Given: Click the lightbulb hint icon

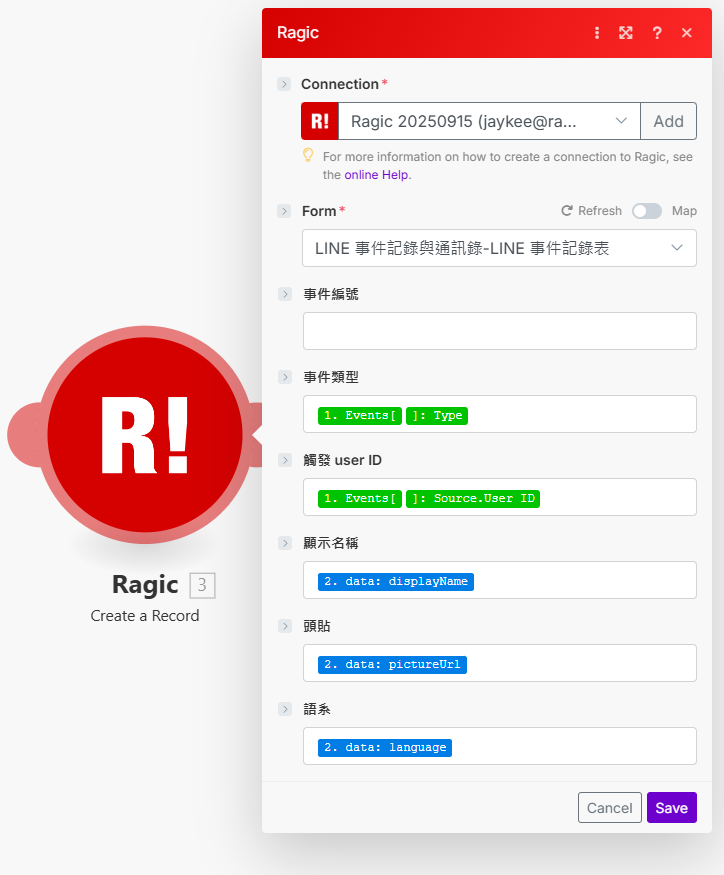Looking at the screenshot, I should (308, 155).
